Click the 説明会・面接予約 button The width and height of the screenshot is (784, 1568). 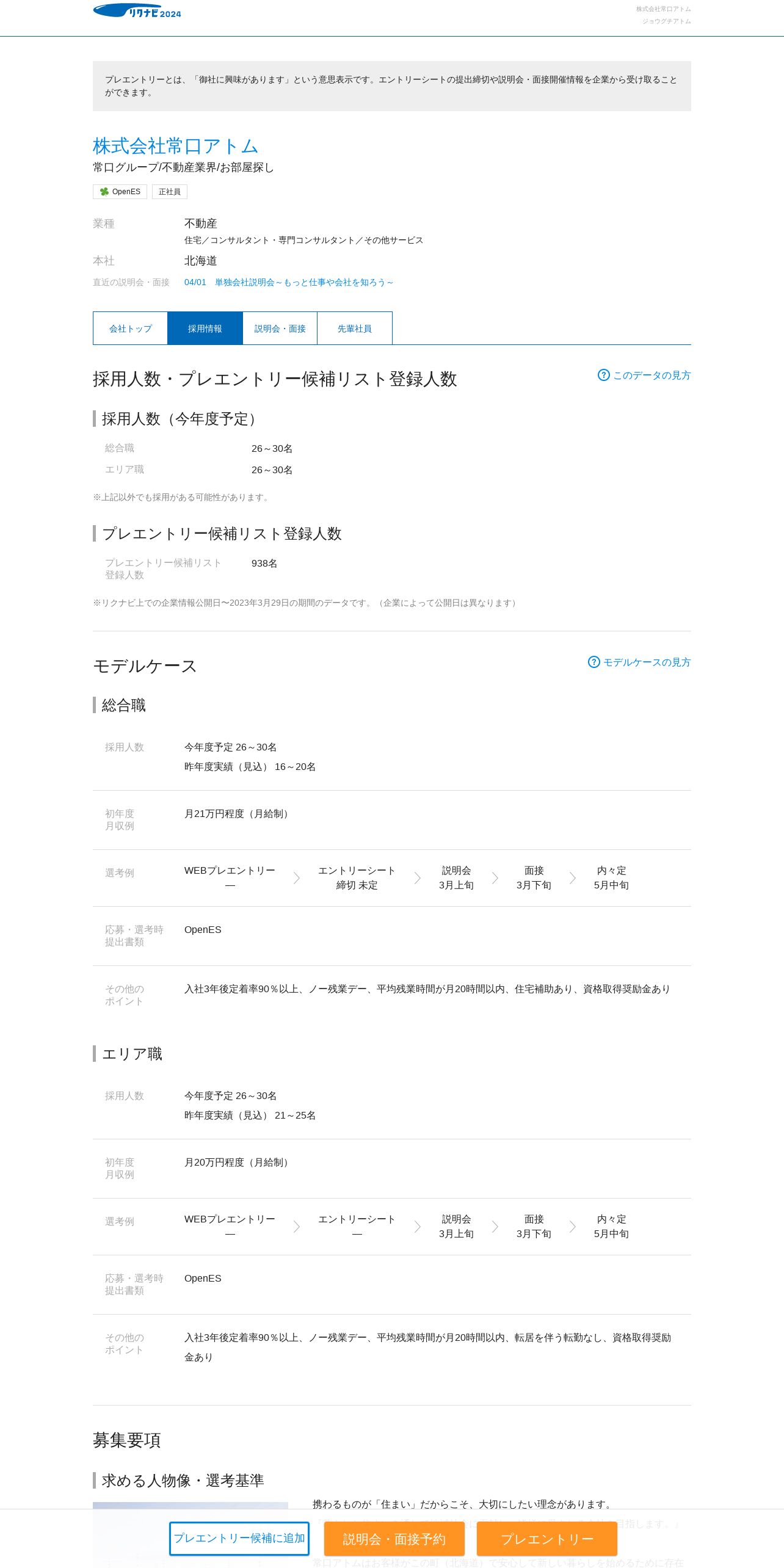(394, 1539)
